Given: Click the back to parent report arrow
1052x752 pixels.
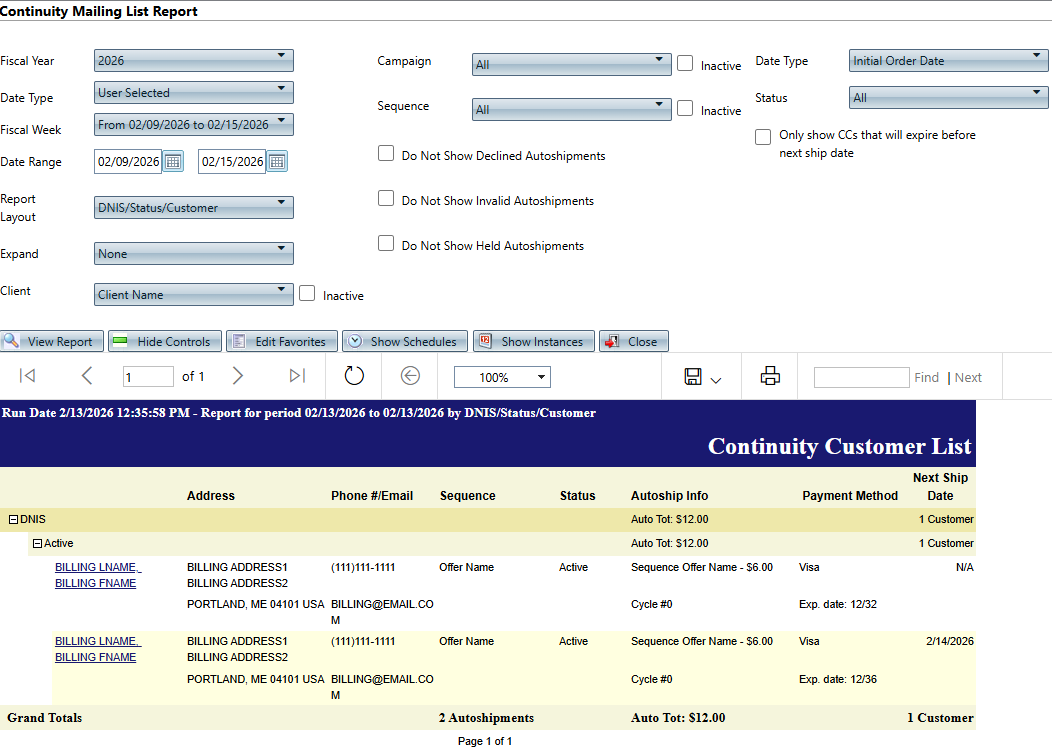Looking at the screenshot, I should point(410,376).
